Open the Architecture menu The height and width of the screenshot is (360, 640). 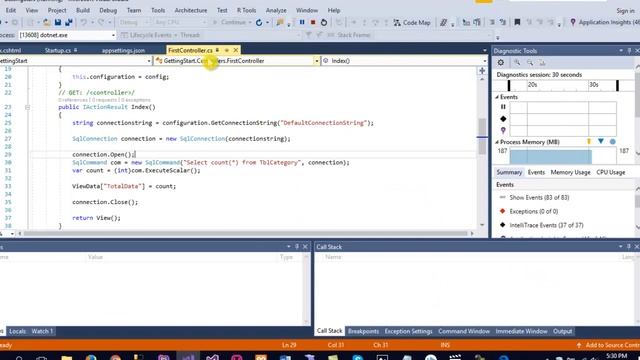click(x=191, y=10)
